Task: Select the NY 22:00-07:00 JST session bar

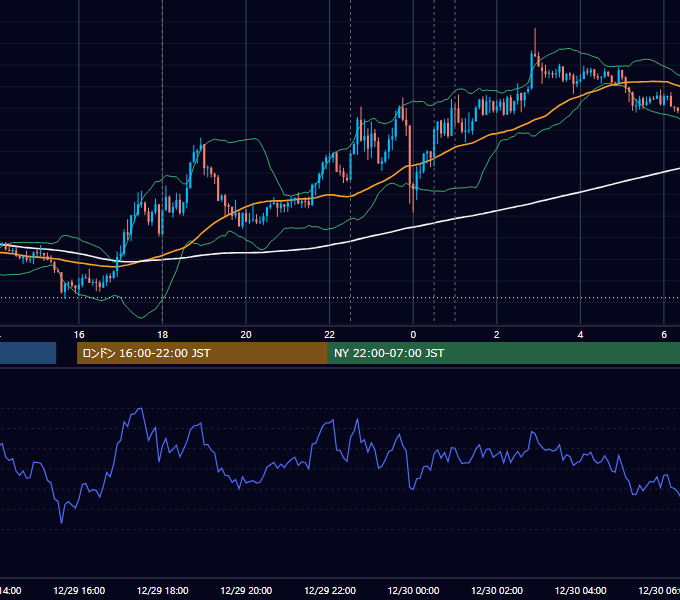Action: 503,353
